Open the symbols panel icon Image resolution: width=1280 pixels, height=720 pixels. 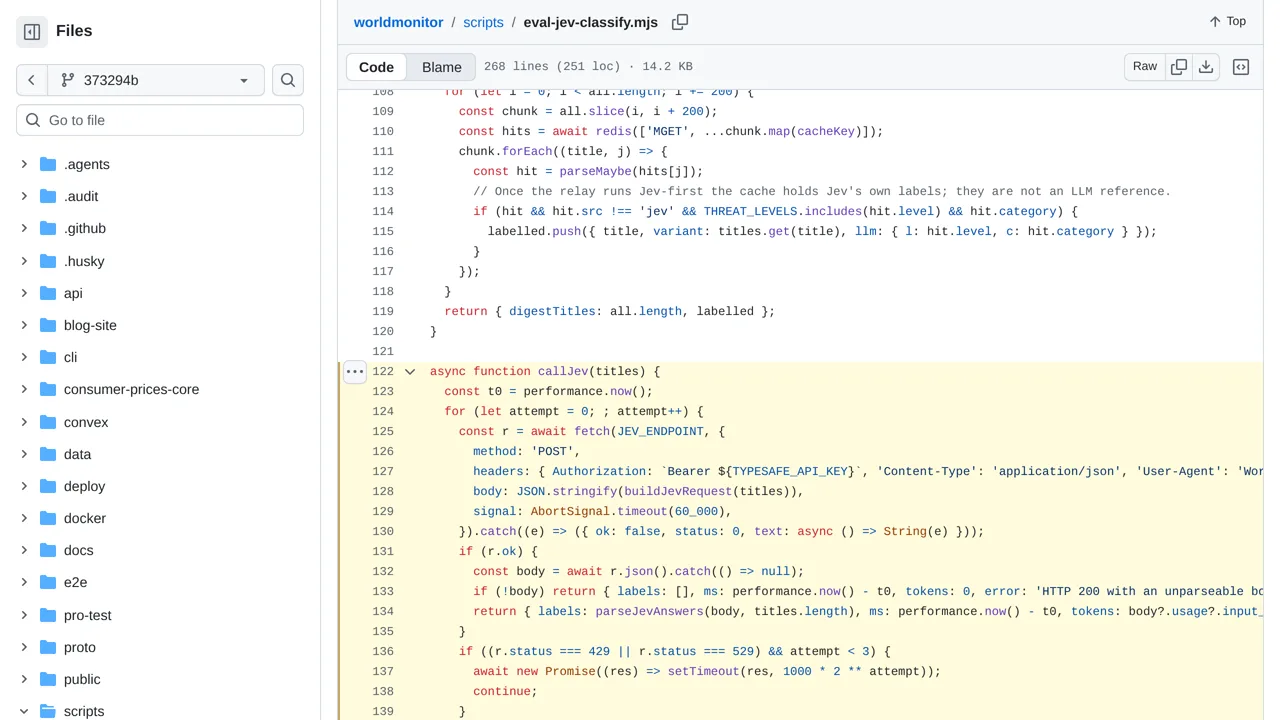click(x=1241, y=67)
